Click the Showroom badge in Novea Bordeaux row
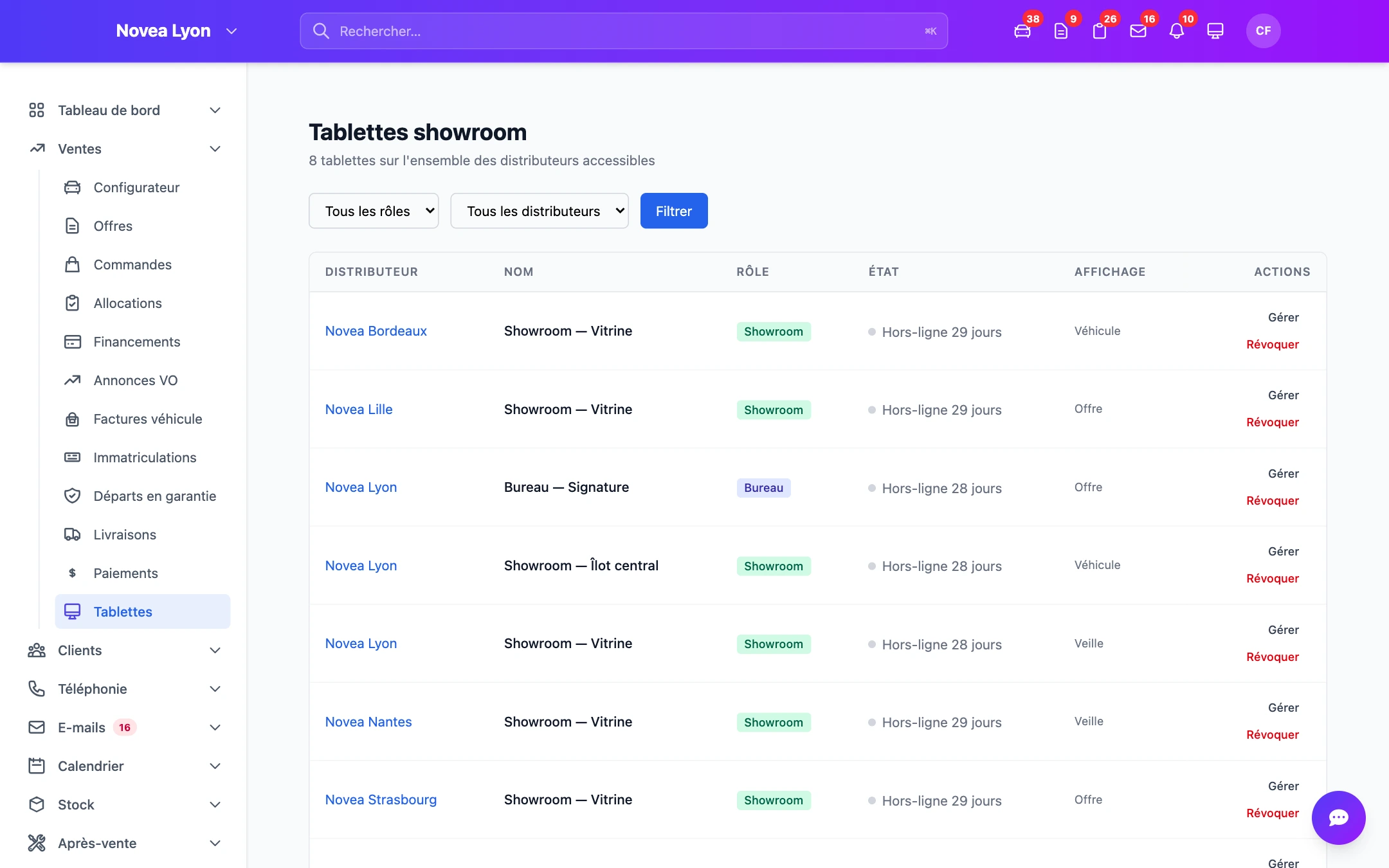This screenshot has width=1389, height=868. 774,332
